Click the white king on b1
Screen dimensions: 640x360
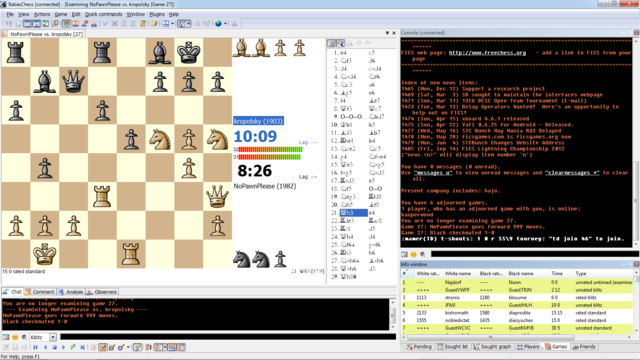(x=44, y=254)
